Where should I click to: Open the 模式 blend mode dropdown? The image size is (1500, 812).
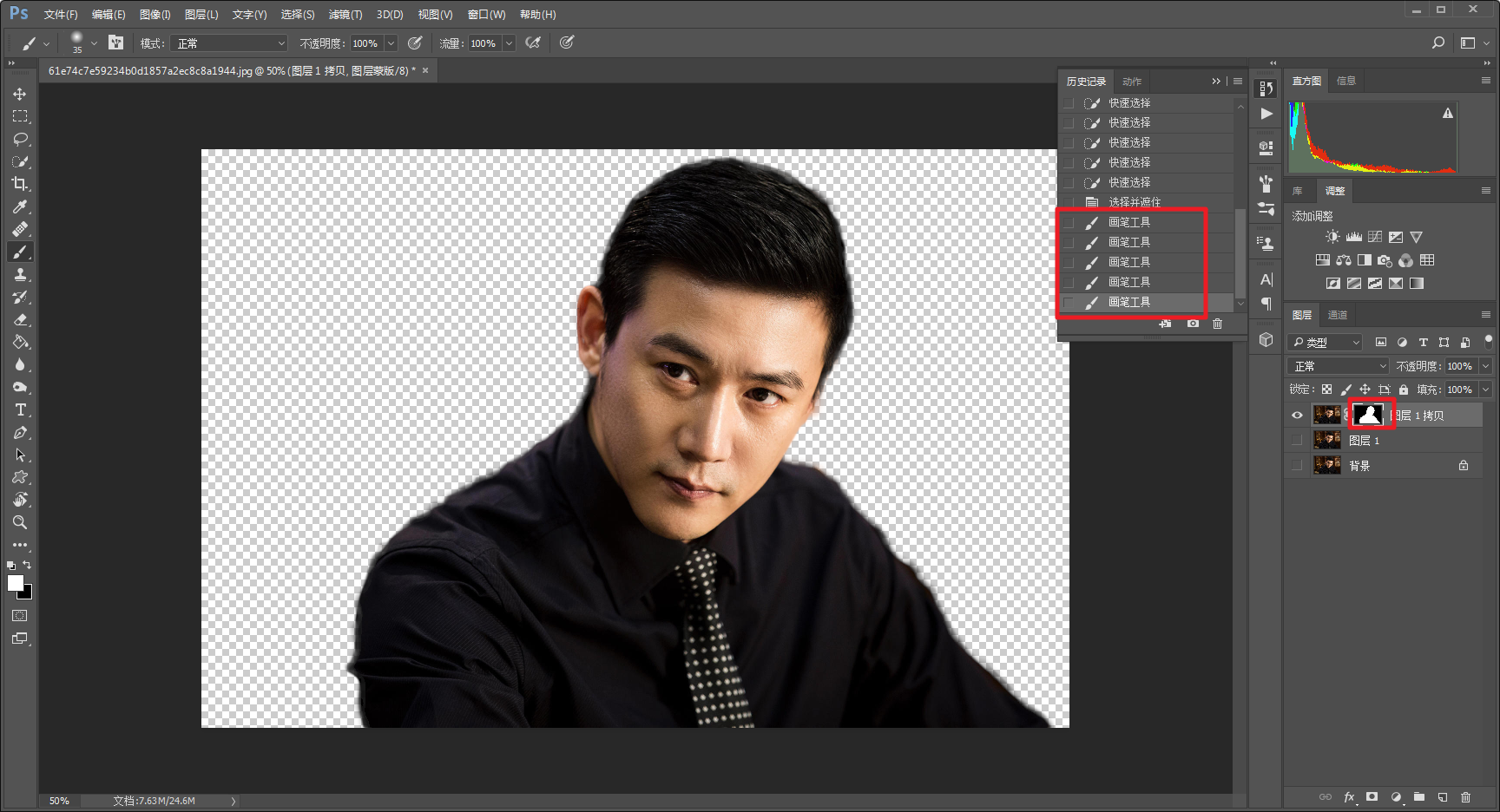coord(229,43)
